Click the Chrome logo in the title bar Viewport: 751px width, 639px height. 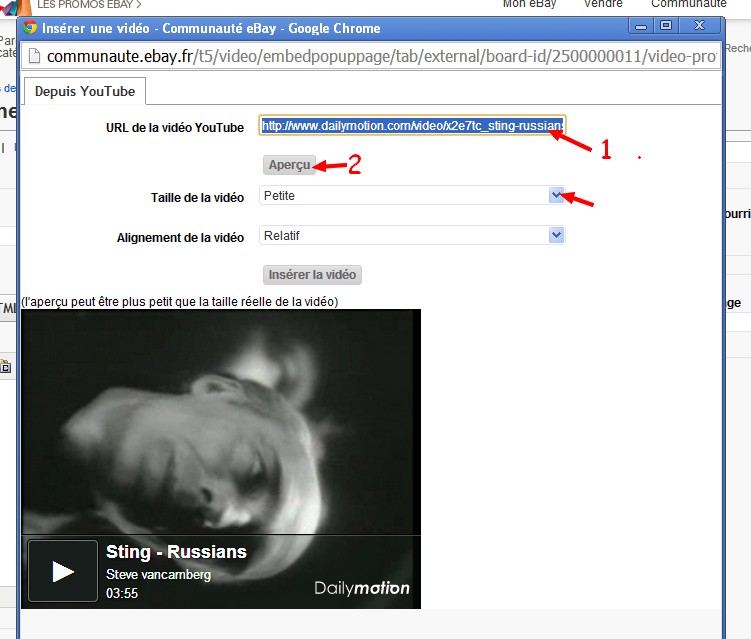pos(31,26)
